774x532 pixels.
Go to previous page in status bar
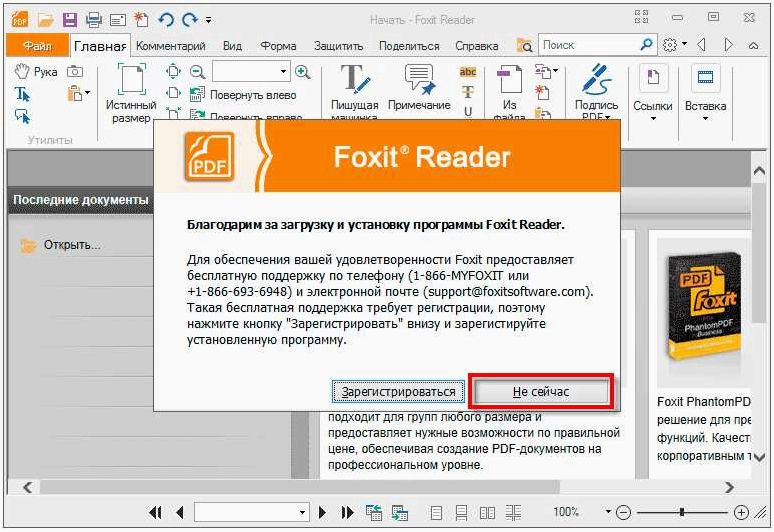click(x=180, y=513)
